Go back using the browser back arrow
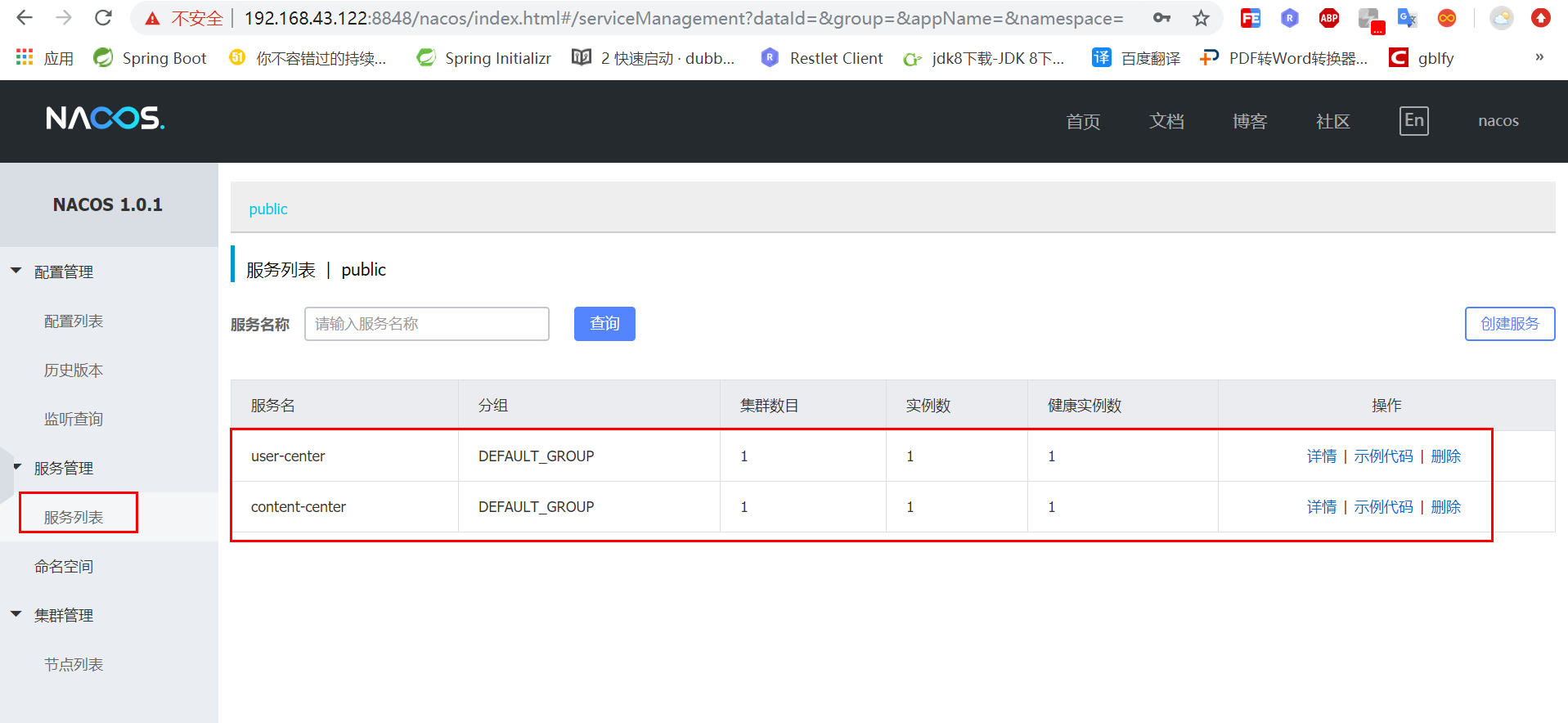The image size is (1568, 723). [x=25, y=17]
